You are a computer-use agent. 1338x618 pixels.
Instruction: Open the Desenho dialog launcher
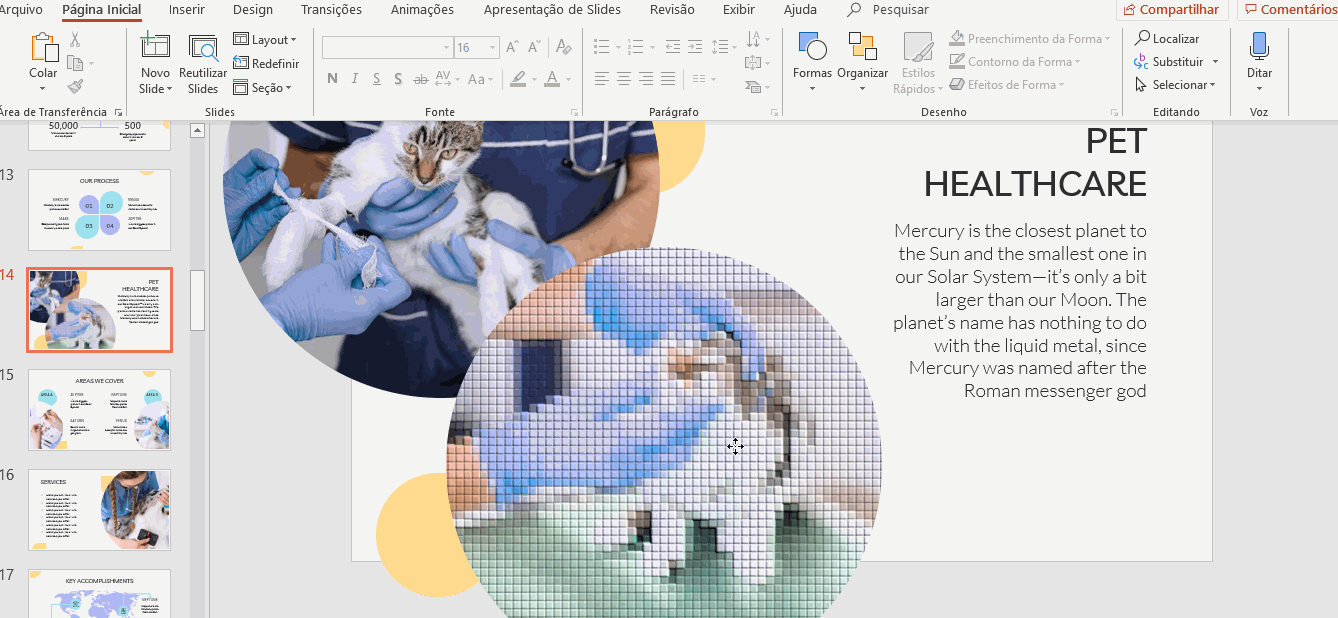tap(1114, 113)
